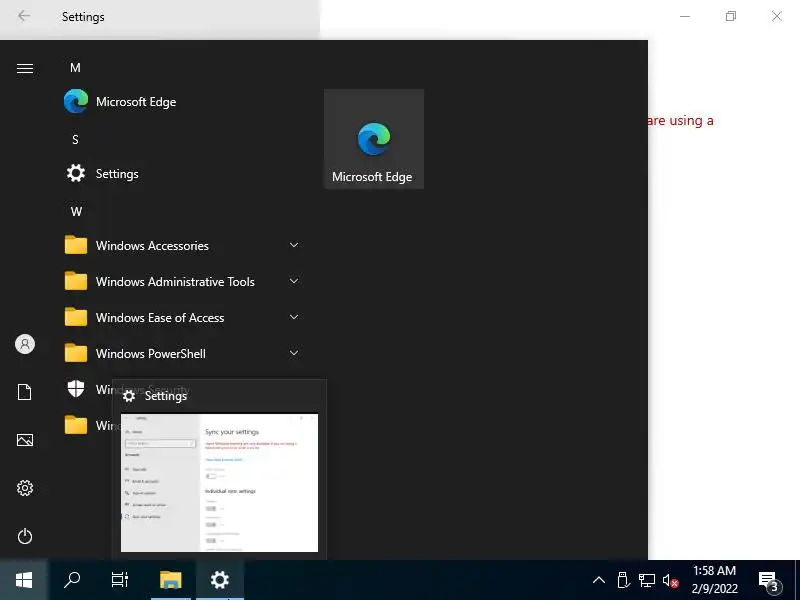Open File Explorer from taskbar

[x=171, y=580]
